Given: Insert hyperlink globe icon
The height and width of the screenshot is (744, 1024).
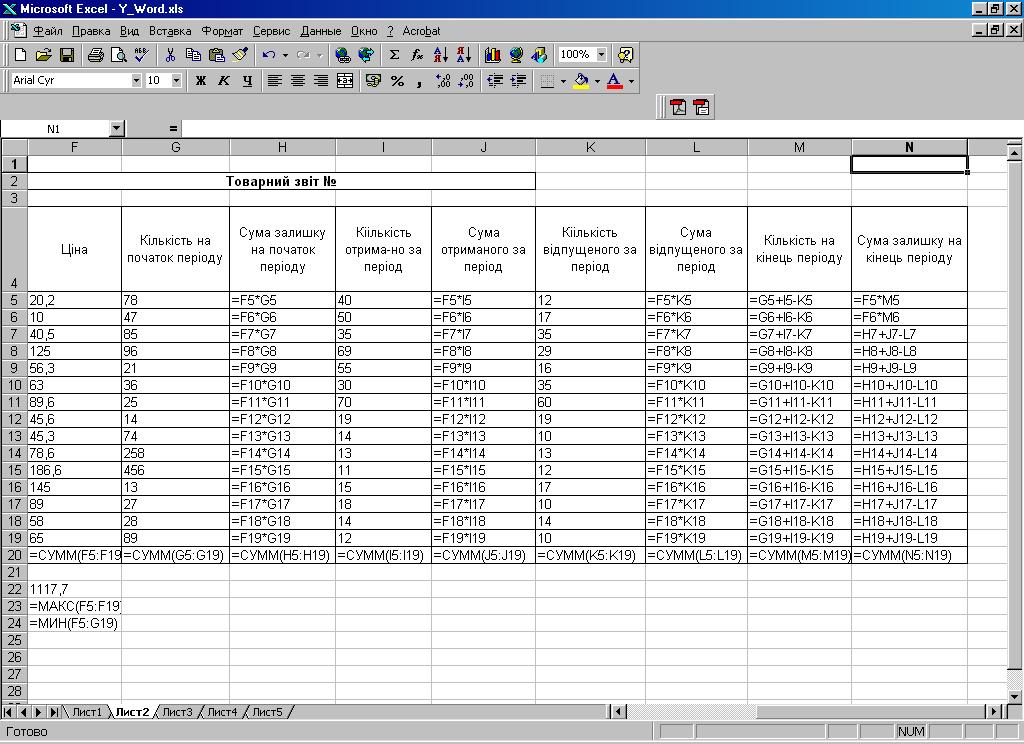Looking at the screenshot, I should [x=342, y=55].
